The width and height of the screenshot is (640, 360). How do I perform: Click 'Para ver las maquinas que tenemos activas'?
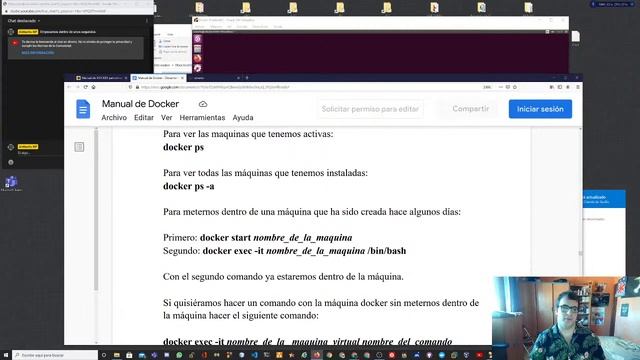tap(248, 134)
